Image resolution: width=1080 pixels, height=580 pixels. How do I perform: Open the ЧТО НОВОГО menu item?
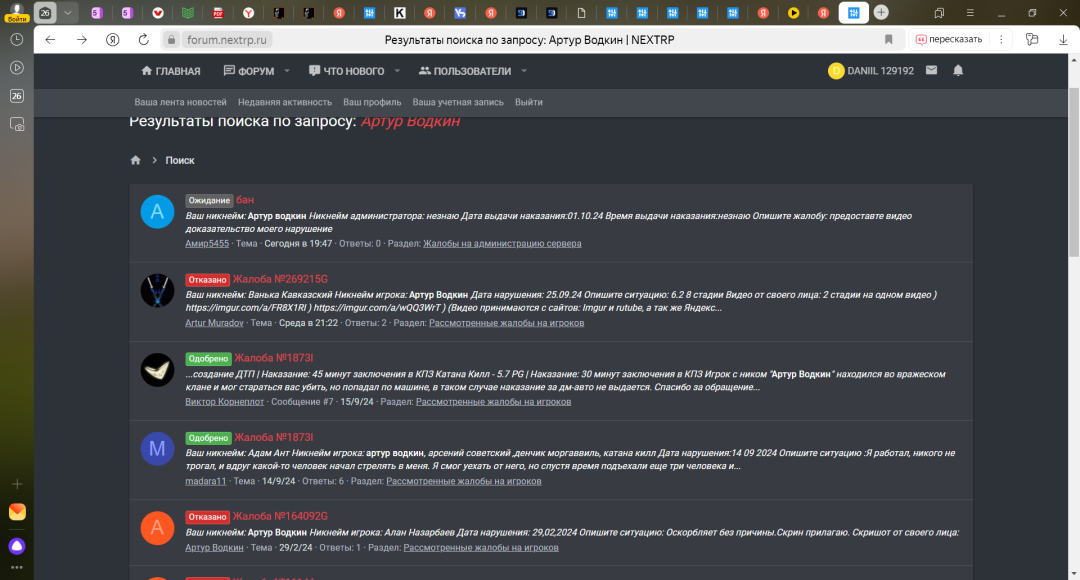[x=346, y=71]
